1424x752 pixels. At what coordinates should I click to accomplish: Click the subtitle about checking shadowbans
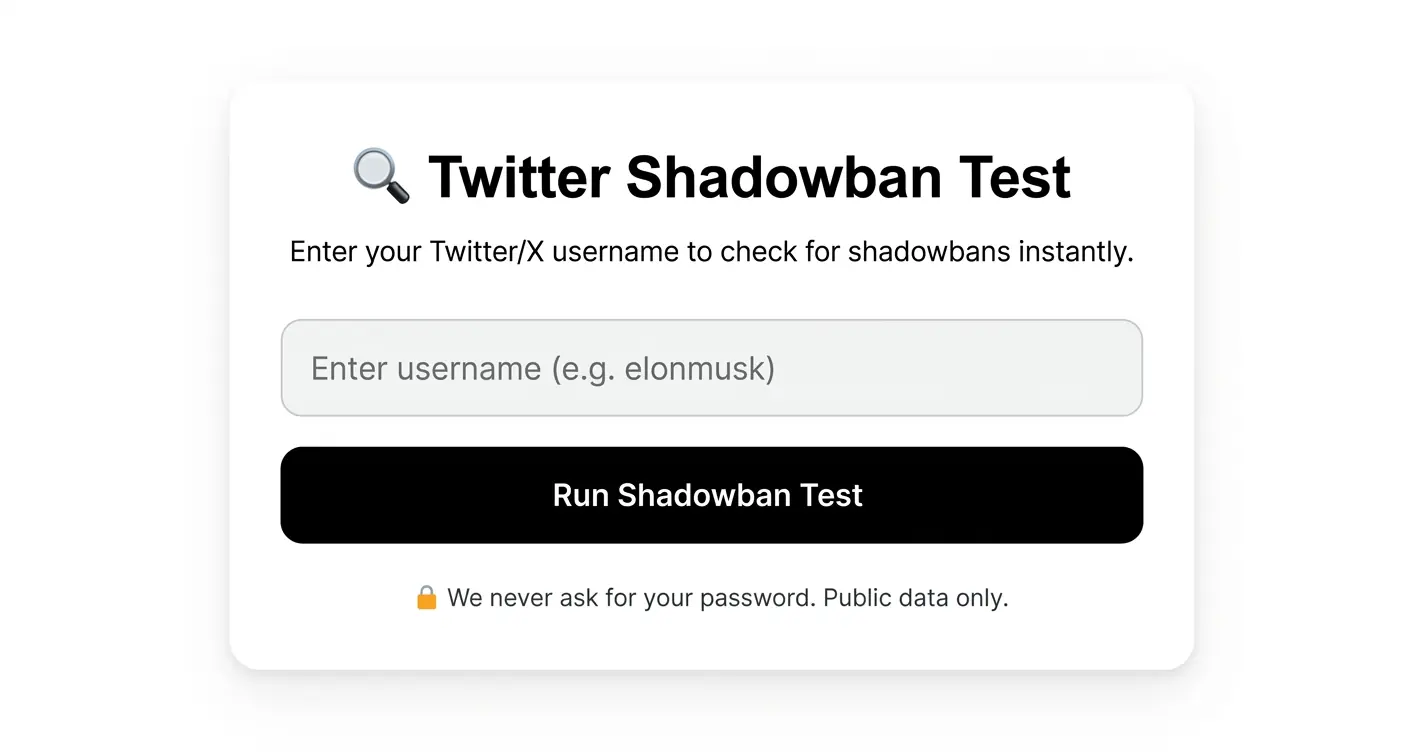pos(711,251)
